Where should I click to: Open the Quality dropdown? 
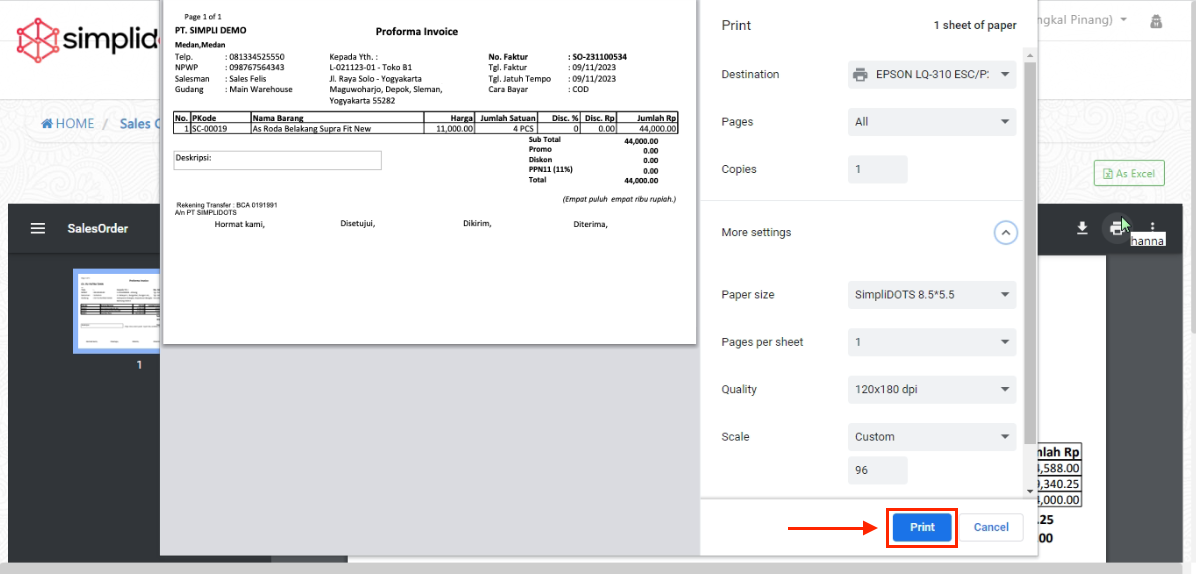[931, 390]
